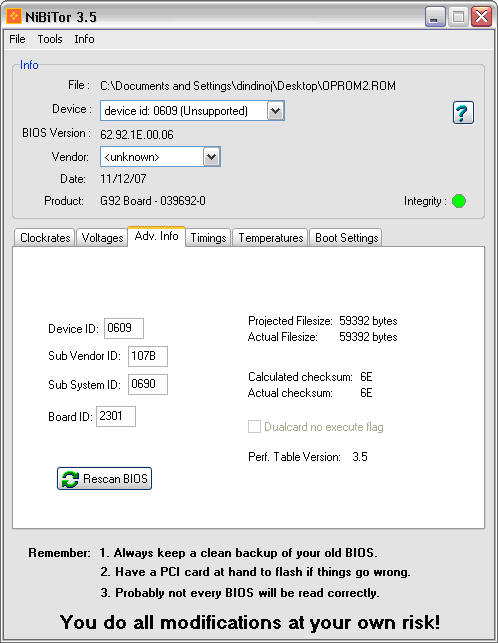This screenshot has width=498, height=643.
Task: Click the Actual checksum value 6E
Action: (366, 392)
